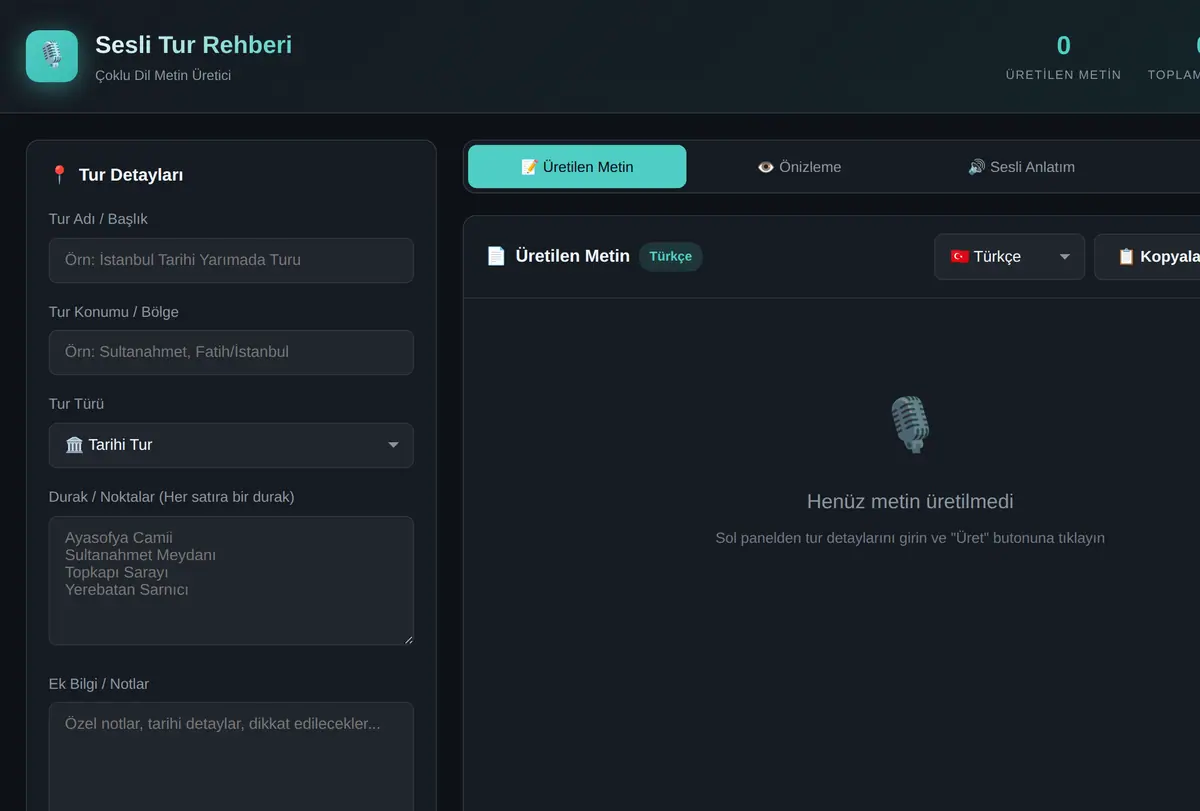Click the Üretilen Metin counter value

[x=1063, y=45]
